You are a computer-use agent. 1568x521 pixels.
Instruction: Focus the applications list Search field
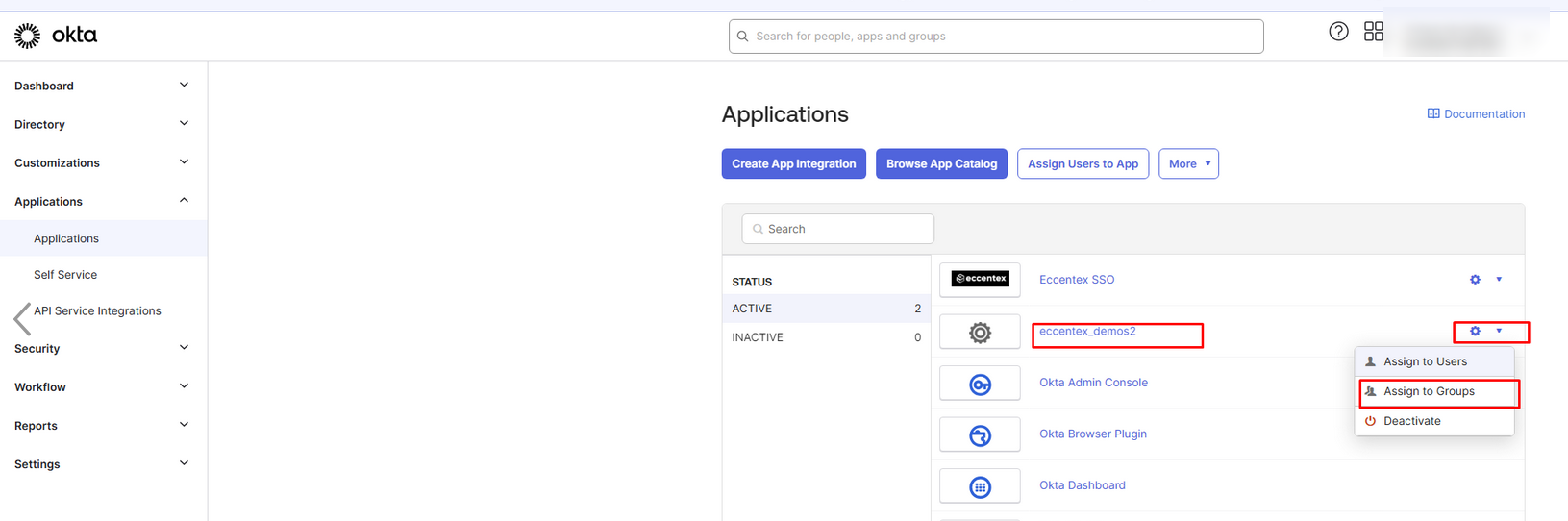click(x=837, y=229)
